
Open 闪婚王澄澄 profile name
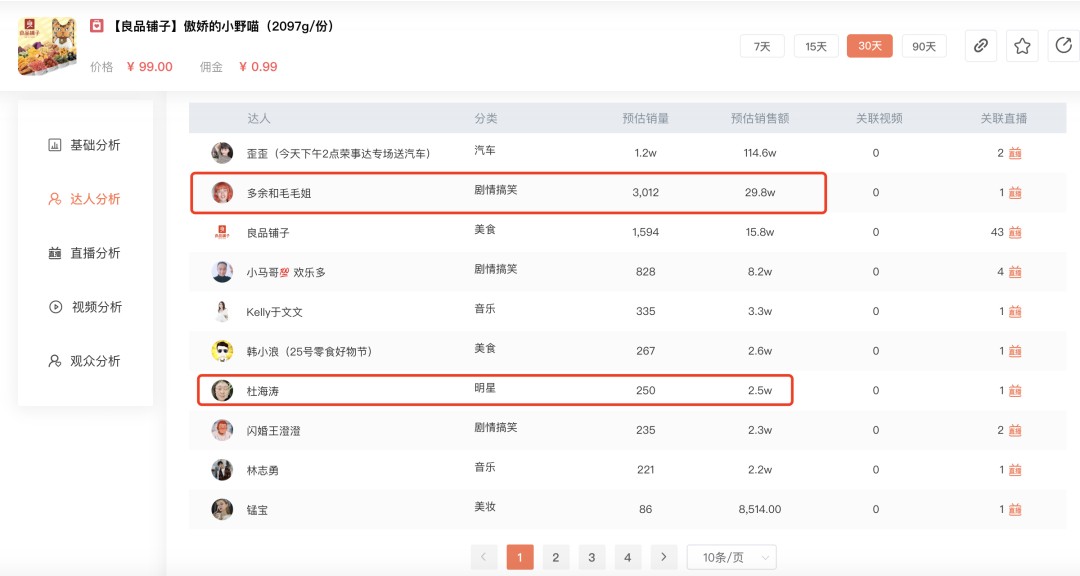[273, 431]
